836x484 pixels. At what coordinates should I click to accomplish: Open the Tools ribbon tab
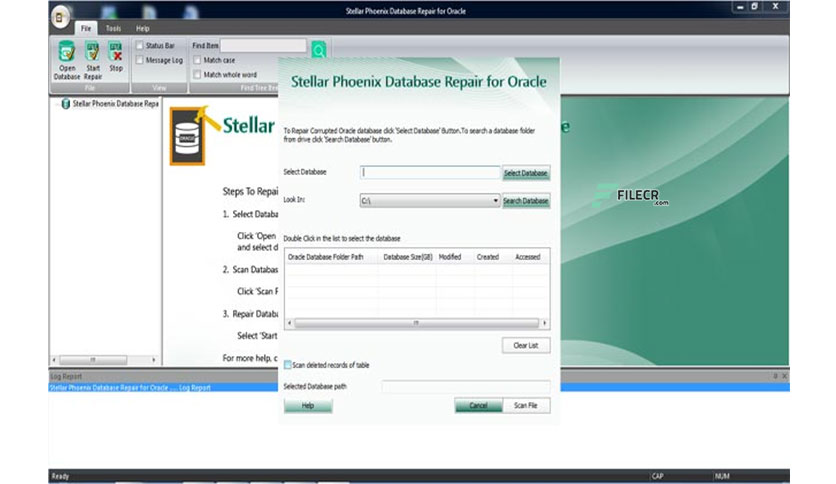[113, 28]
